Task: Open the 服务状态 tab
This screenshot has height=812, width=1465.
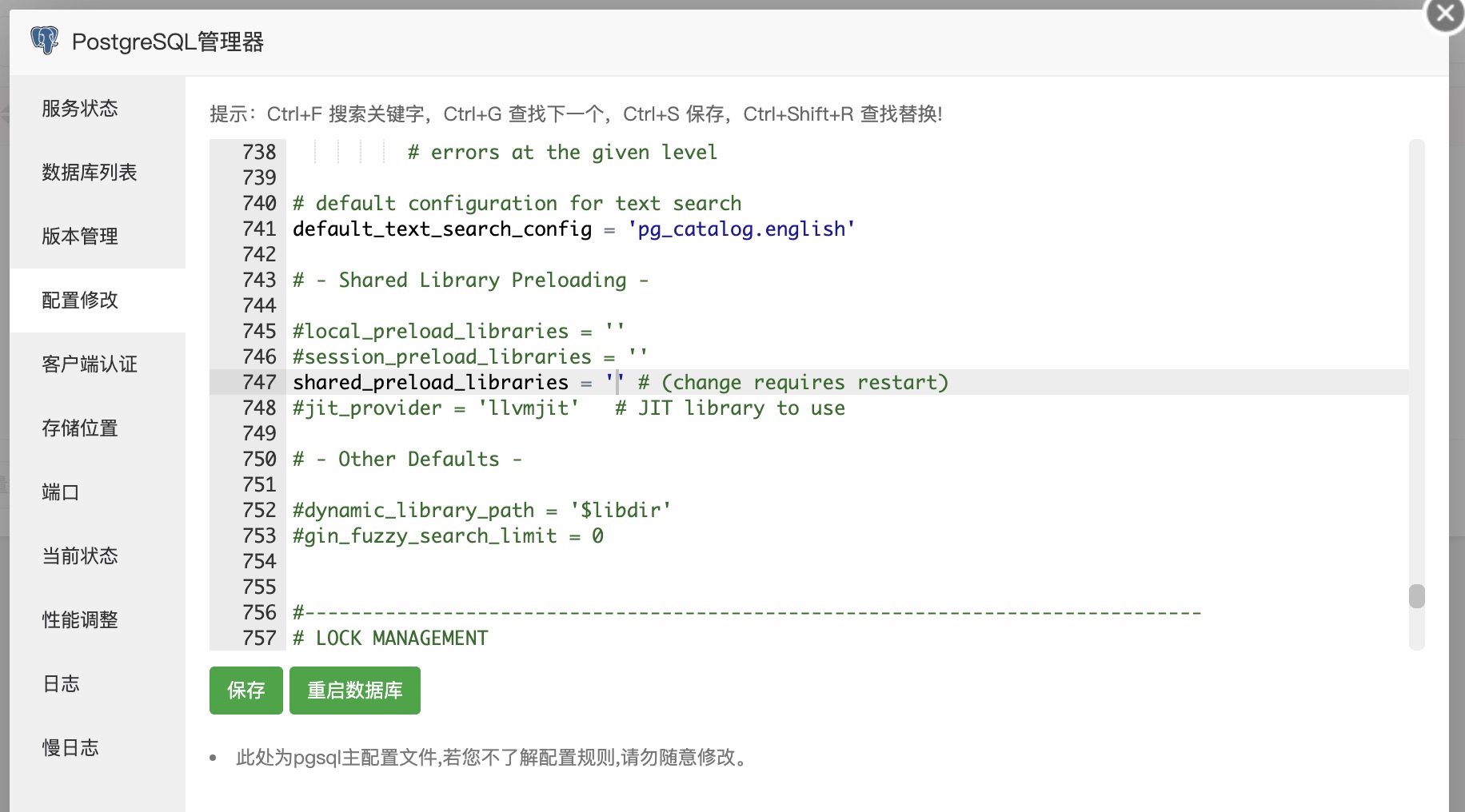Action: [x=98, y=109]
